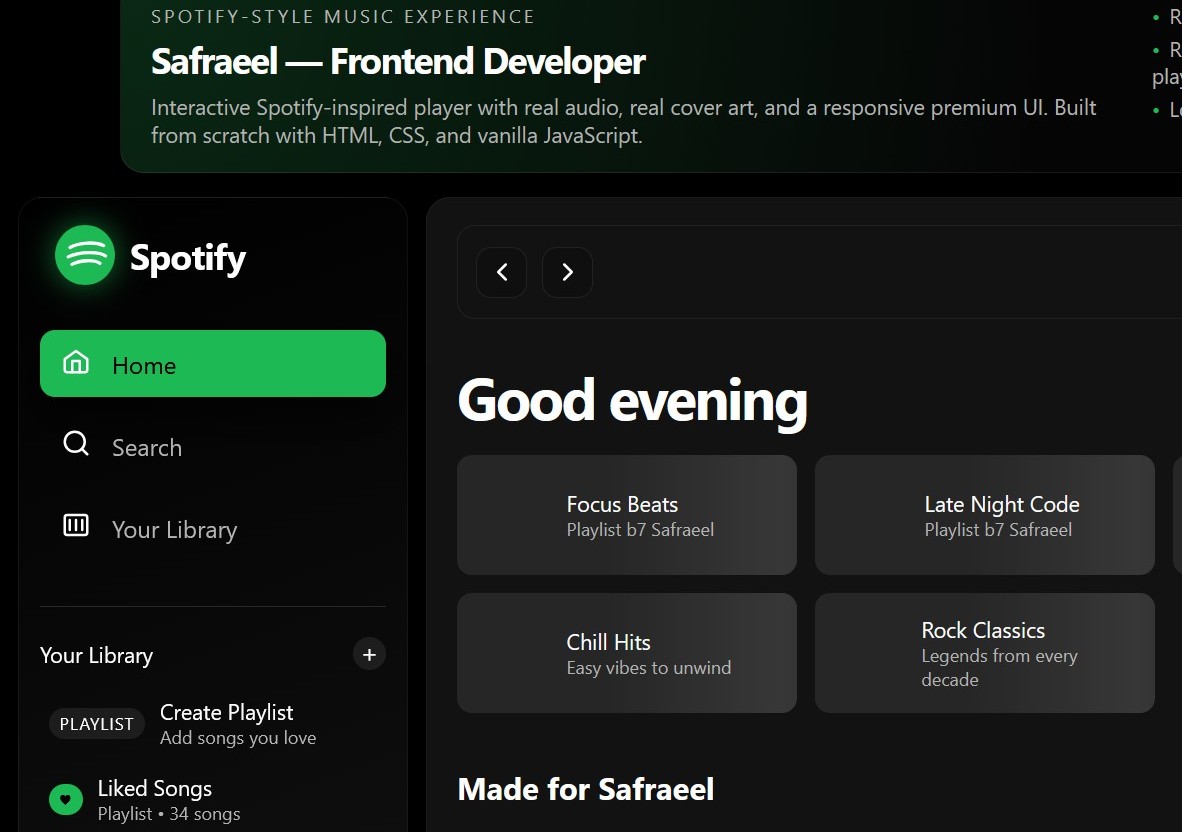Click the Safraeel — Frontend Developer title
This screenshot has width=1182, height=832.
(x=397, y=61)
